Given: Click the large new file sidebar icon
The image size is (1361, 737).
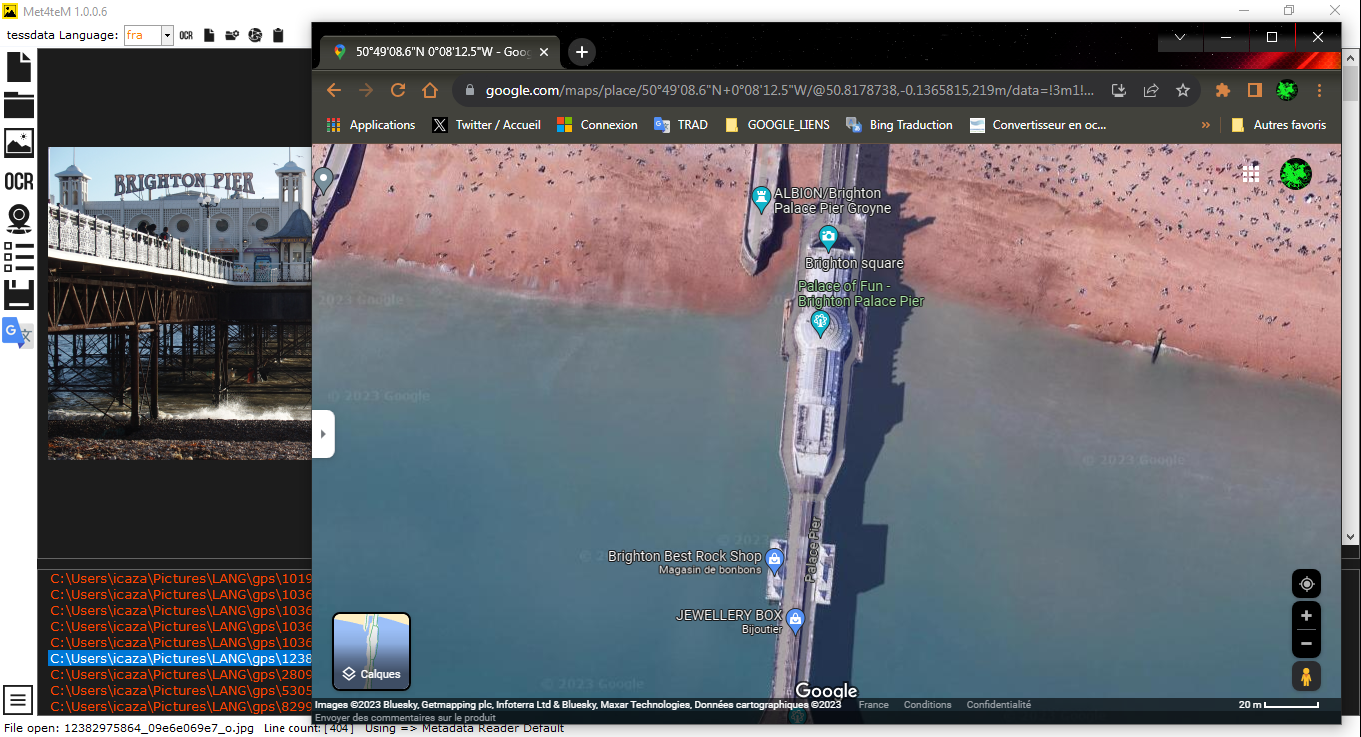Looking at the screenshot, I should click(19, 67).
